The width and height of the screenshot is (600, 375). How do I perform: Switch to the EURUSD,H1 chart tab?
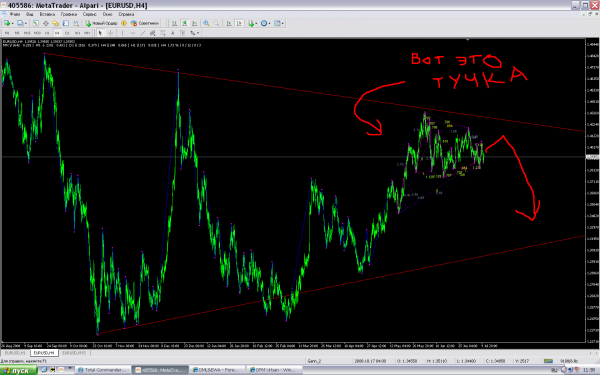[x=15, y=353]
